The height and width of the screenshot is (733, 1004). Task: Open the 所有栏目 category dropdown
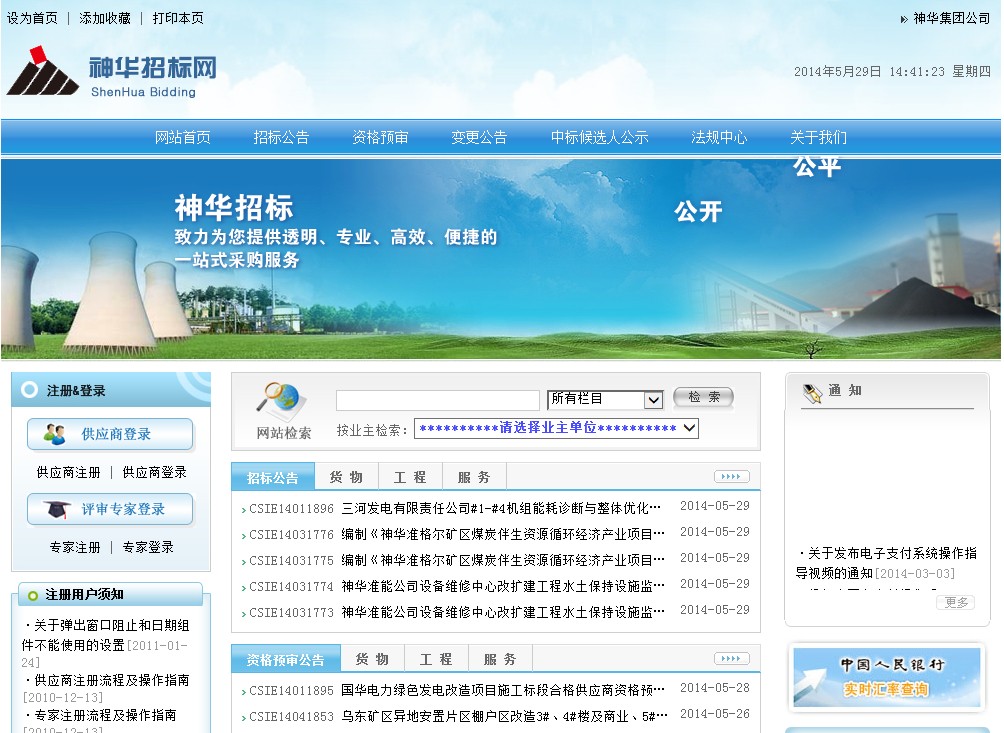[x=605, y=399]
